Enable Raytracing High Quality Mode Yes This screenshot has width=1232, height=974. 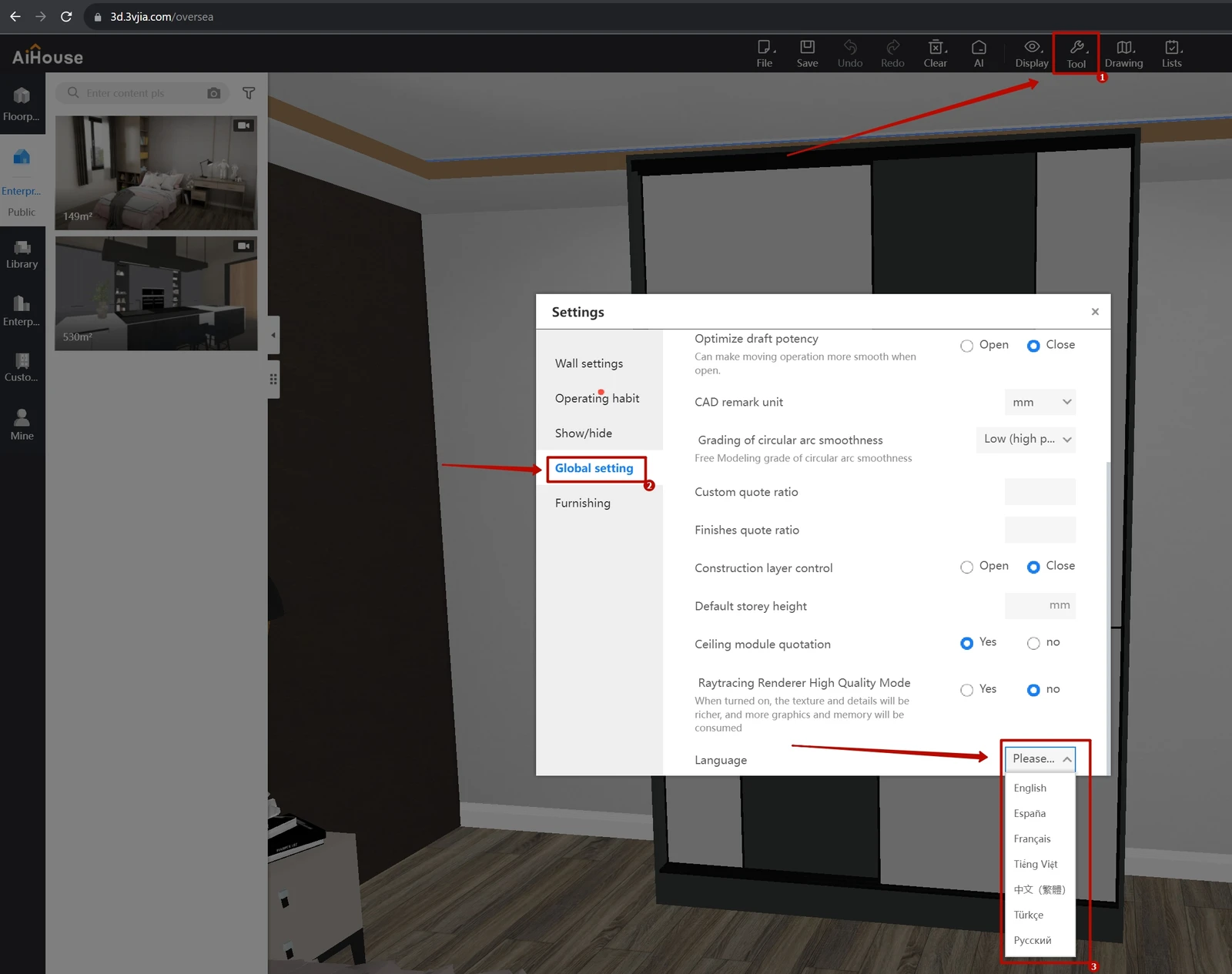(967, 690)
